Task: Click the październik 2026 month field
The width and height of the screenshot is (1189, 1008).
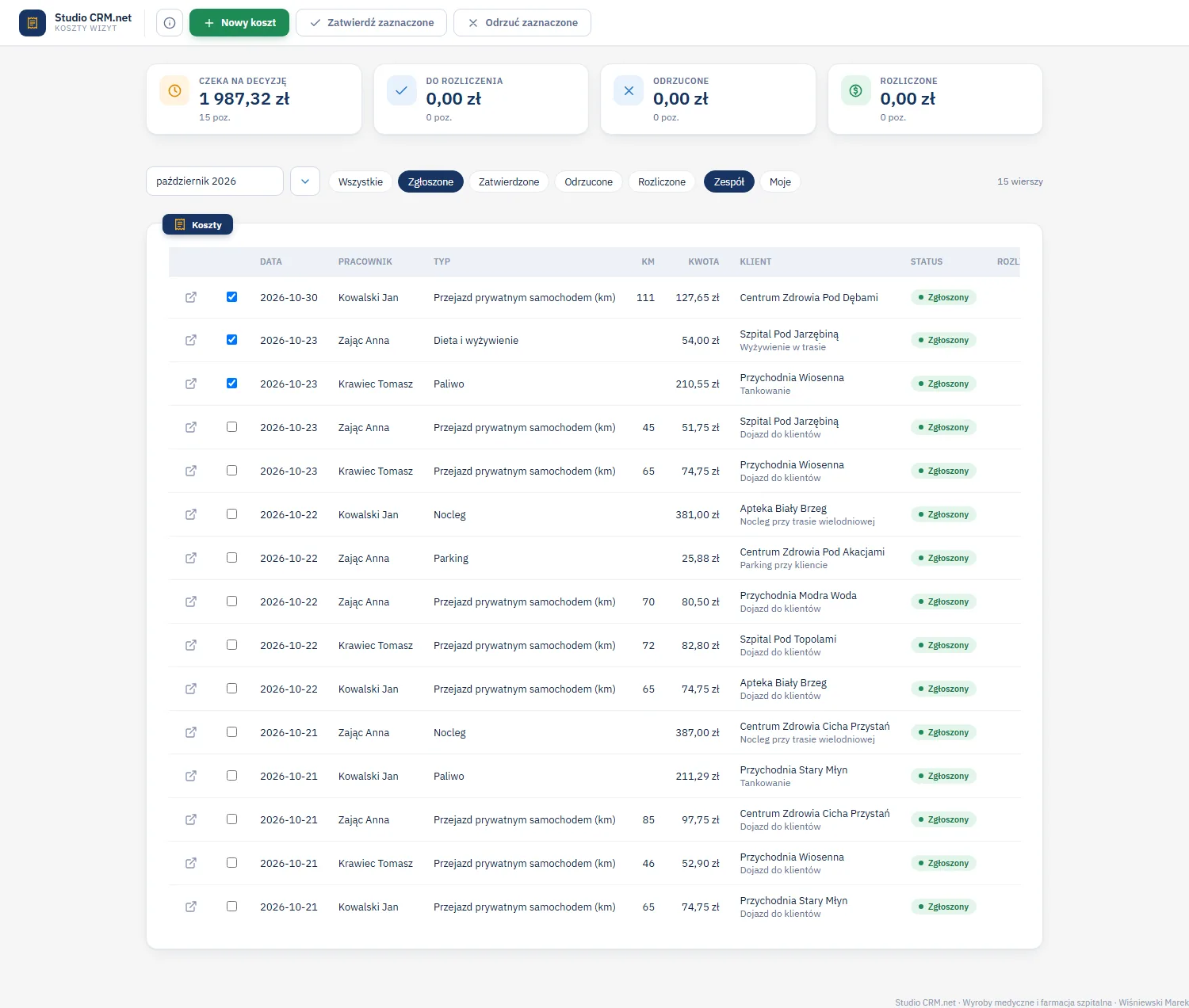Action: 215,181
